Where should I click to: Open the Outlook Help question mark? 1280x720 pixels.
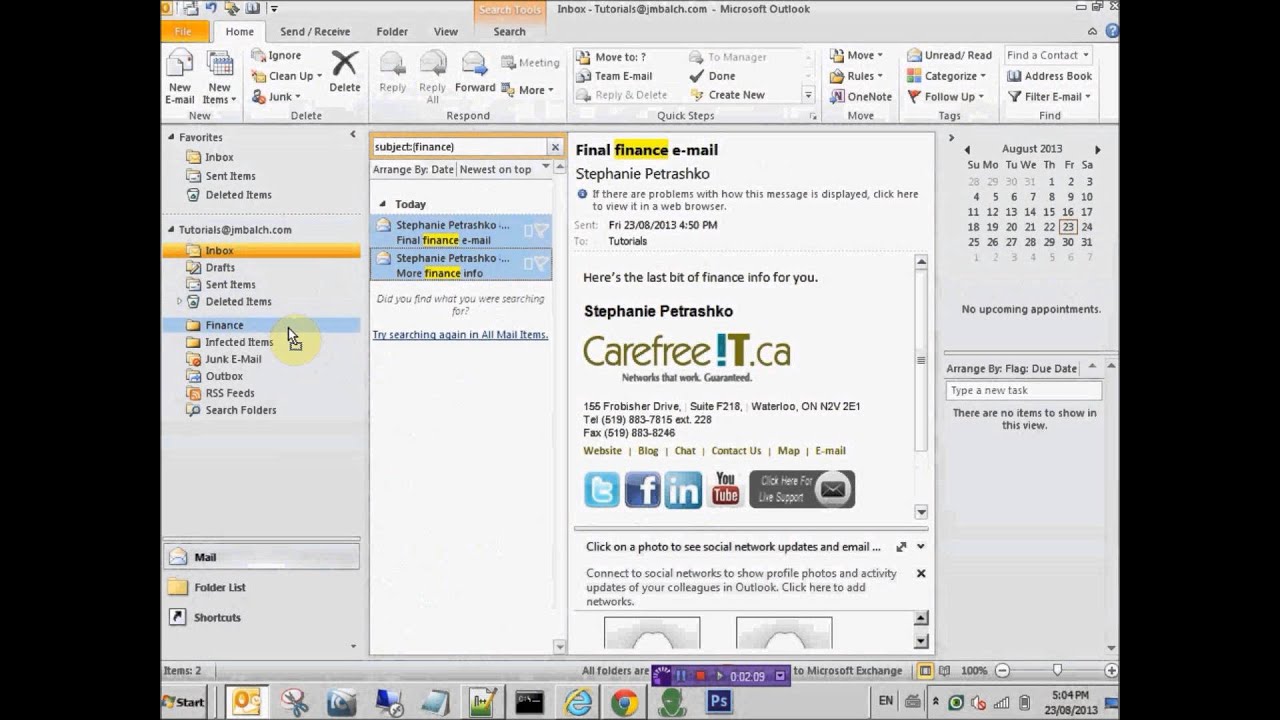coord(1112,31)
